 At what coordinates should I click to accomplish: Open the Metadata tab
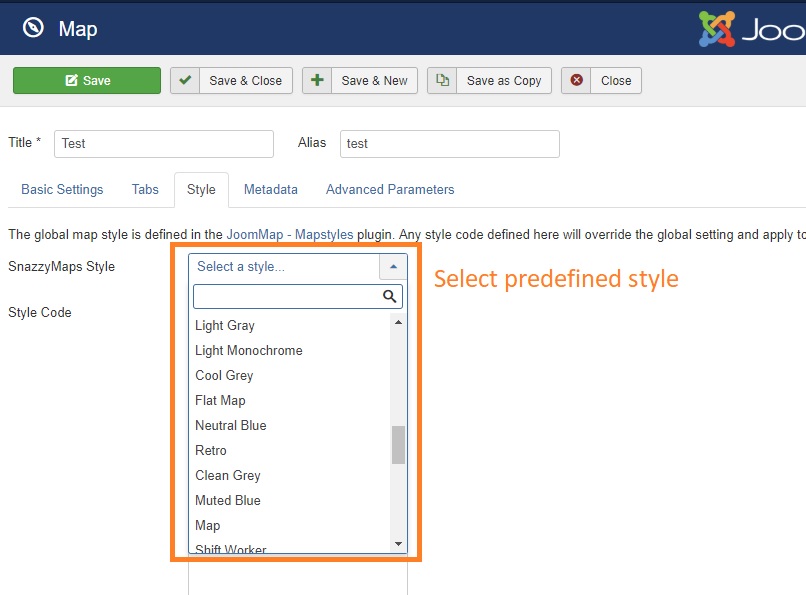(x=271, y=190)
